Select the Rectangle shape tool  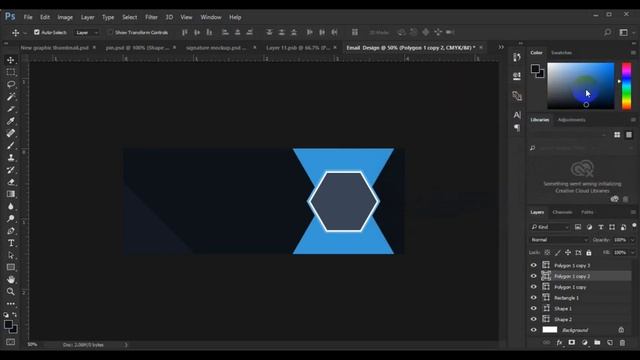click(x=11, y=267)
